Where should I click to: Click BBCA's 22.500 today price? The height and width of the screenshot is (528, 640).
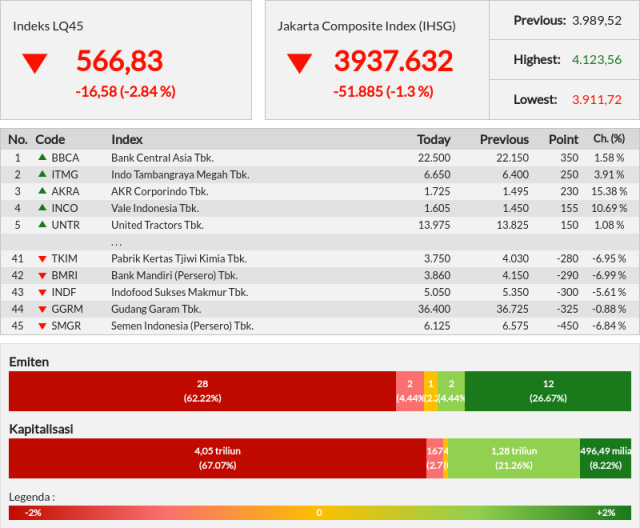click(434, 158)
